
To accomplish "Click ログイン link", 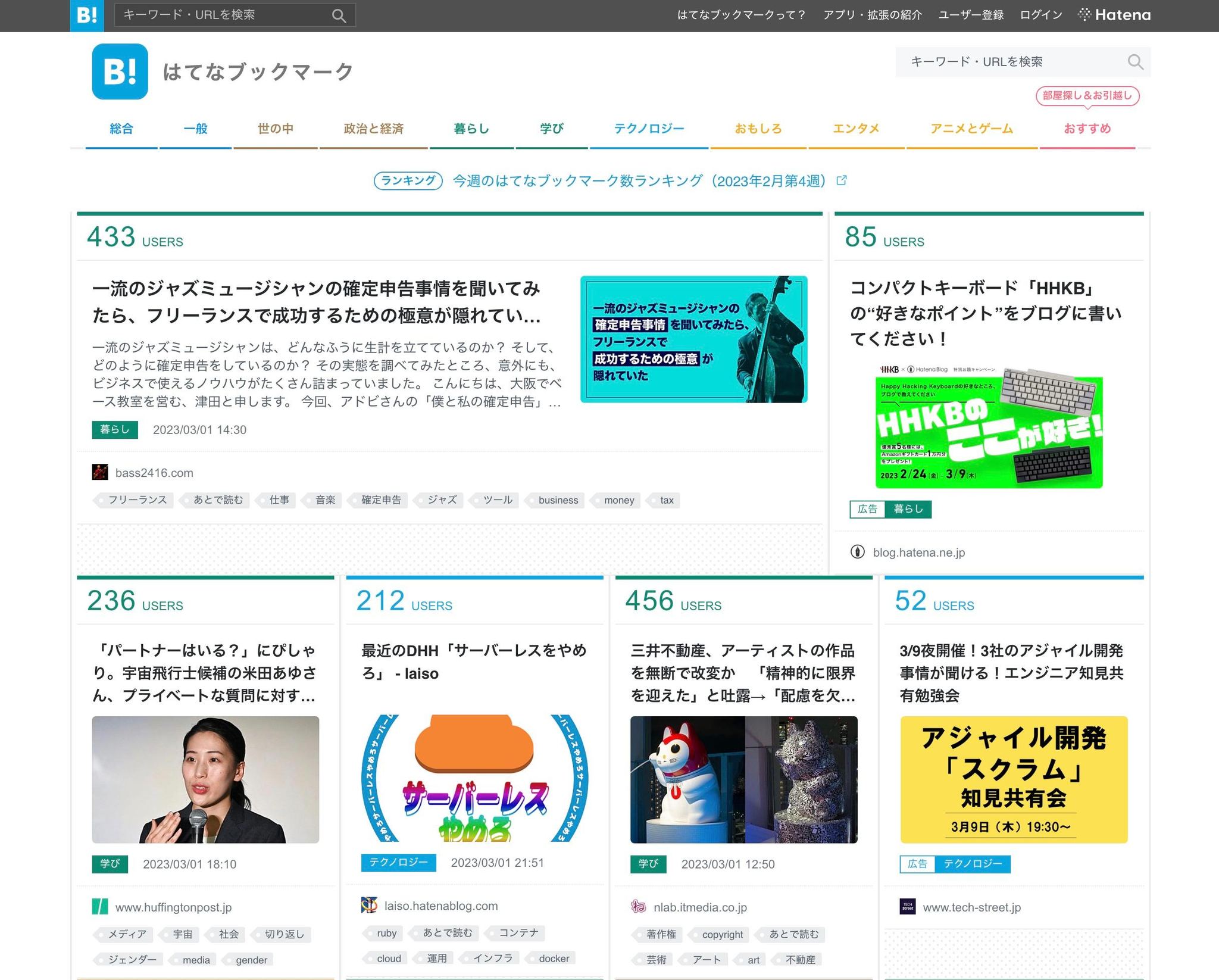I will [x=1041, y=15].
